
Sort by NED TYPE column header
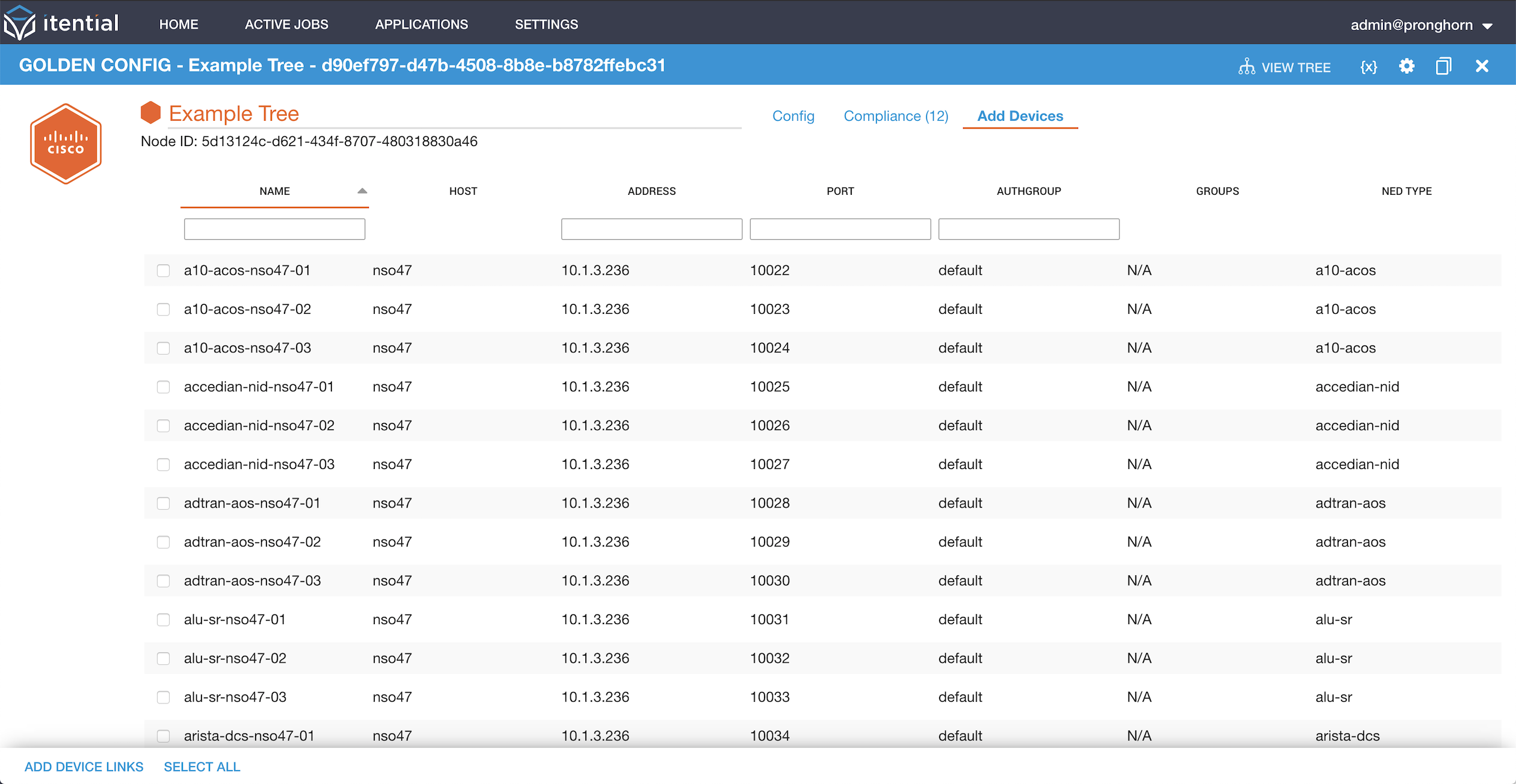click(1407, 191)
